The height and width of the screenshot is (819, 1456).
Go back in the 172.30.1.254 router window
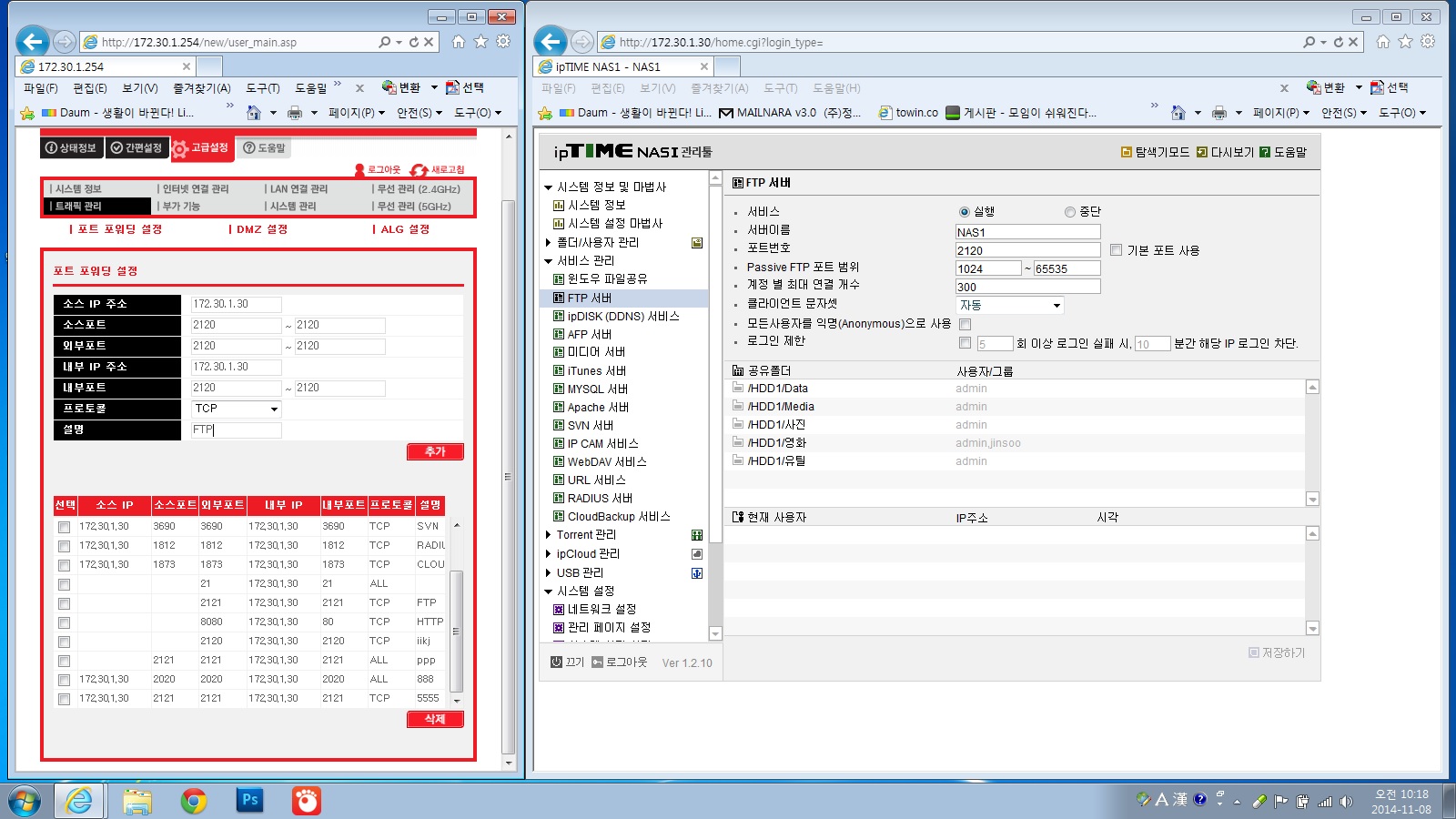pos(33,41)
